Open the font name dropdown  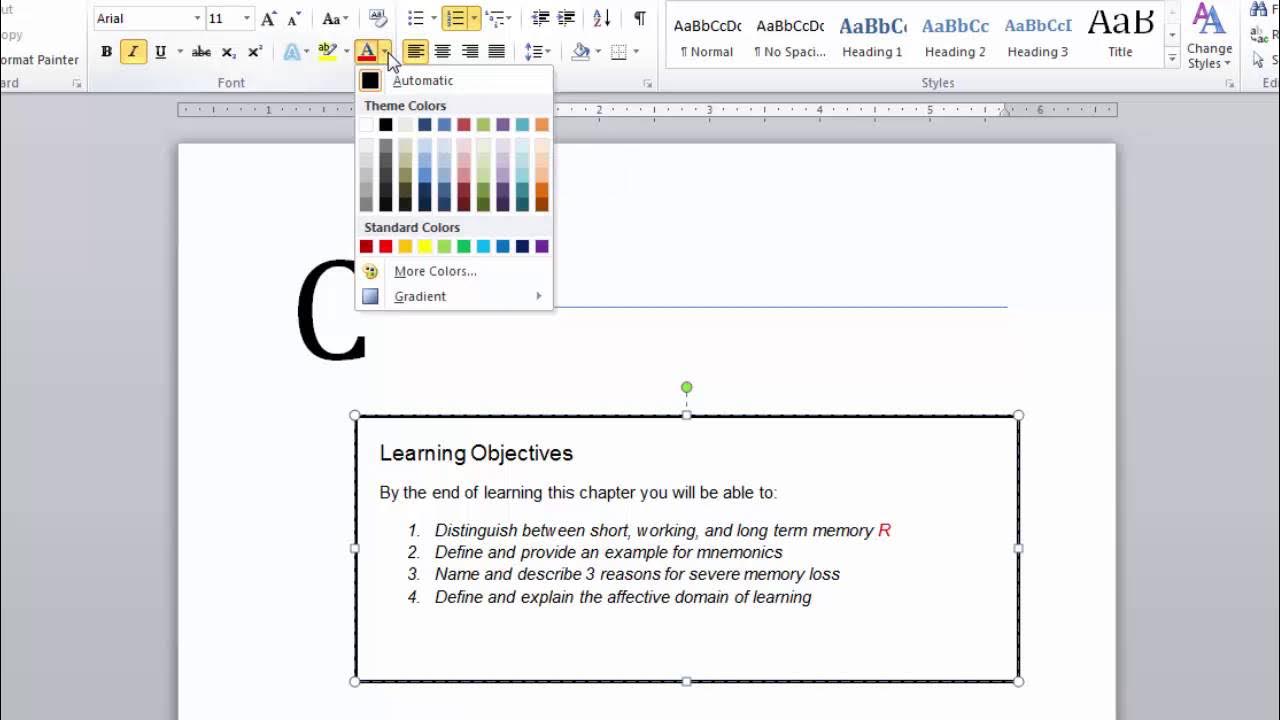[197, 19]
